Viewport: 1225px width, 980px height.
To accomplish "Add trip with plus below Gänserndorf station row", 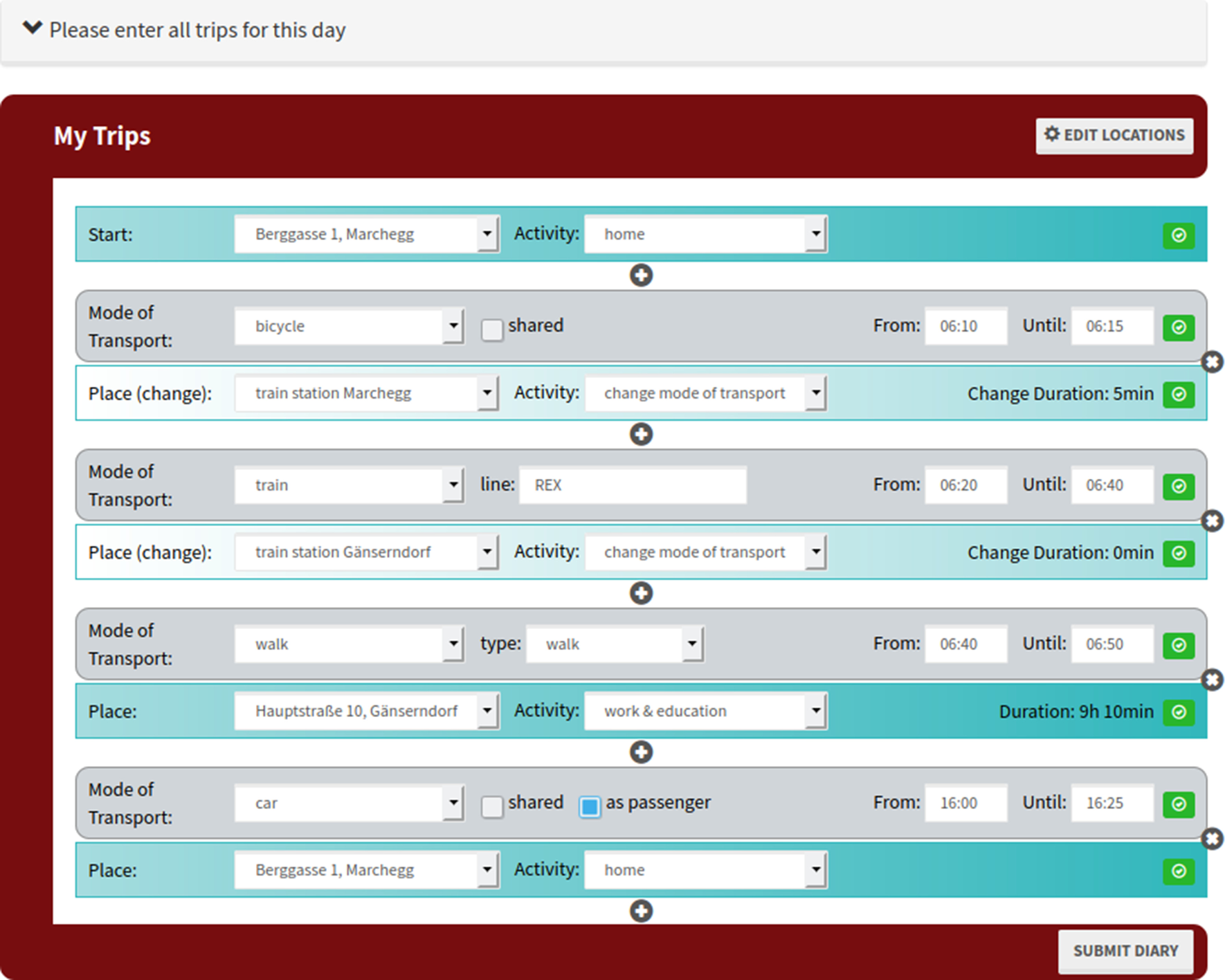I will click(x=641, y=593).
